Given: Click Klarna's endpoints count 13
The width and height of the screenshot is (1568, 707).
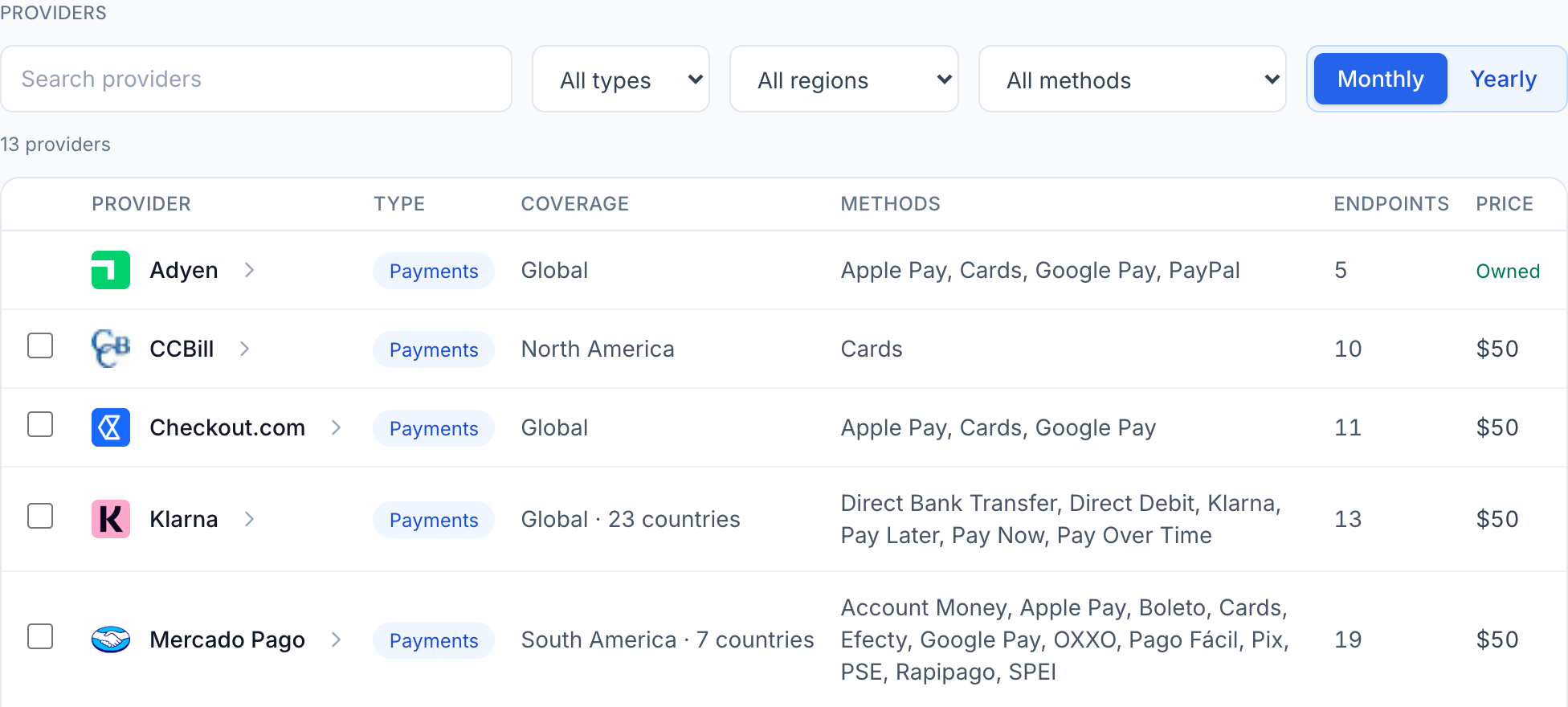Looking at the screenshot, I should pos(1348,519).
